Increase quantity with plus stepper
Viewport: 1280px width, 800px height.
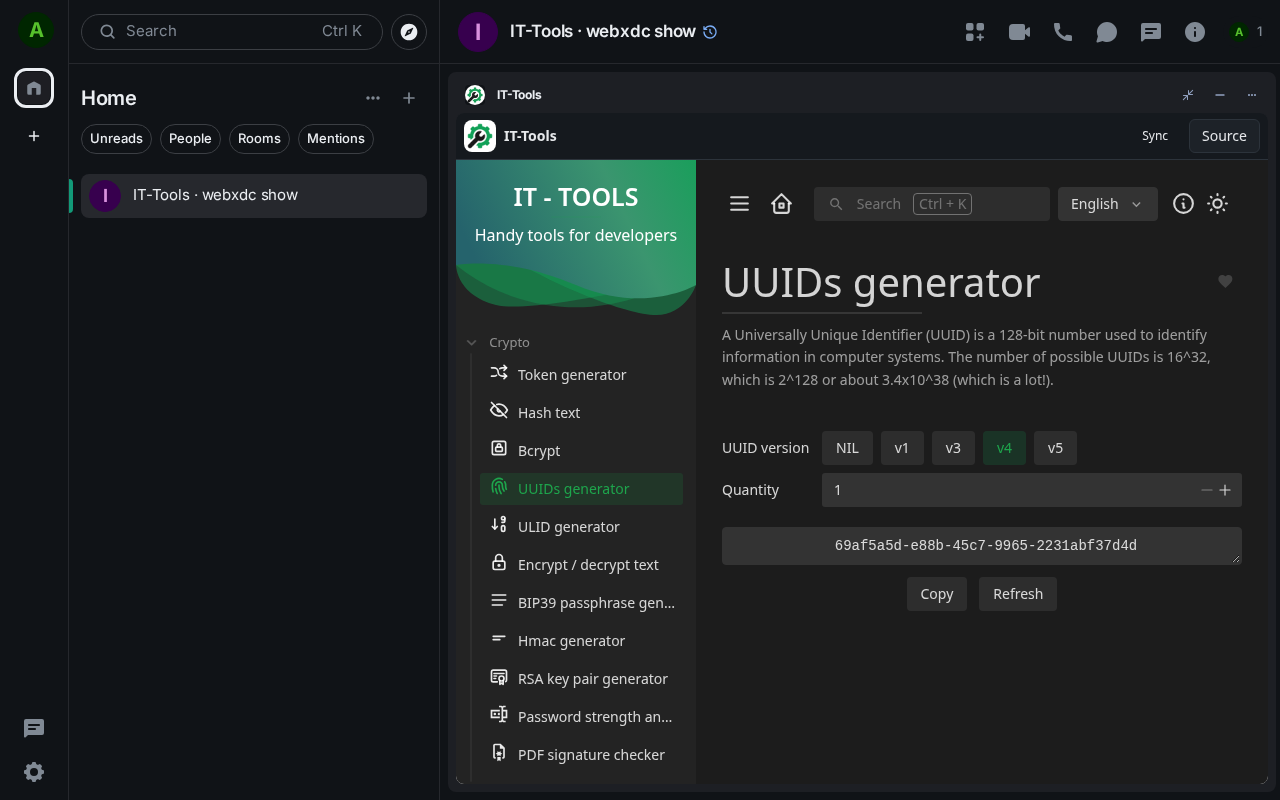coord(1225,490)
